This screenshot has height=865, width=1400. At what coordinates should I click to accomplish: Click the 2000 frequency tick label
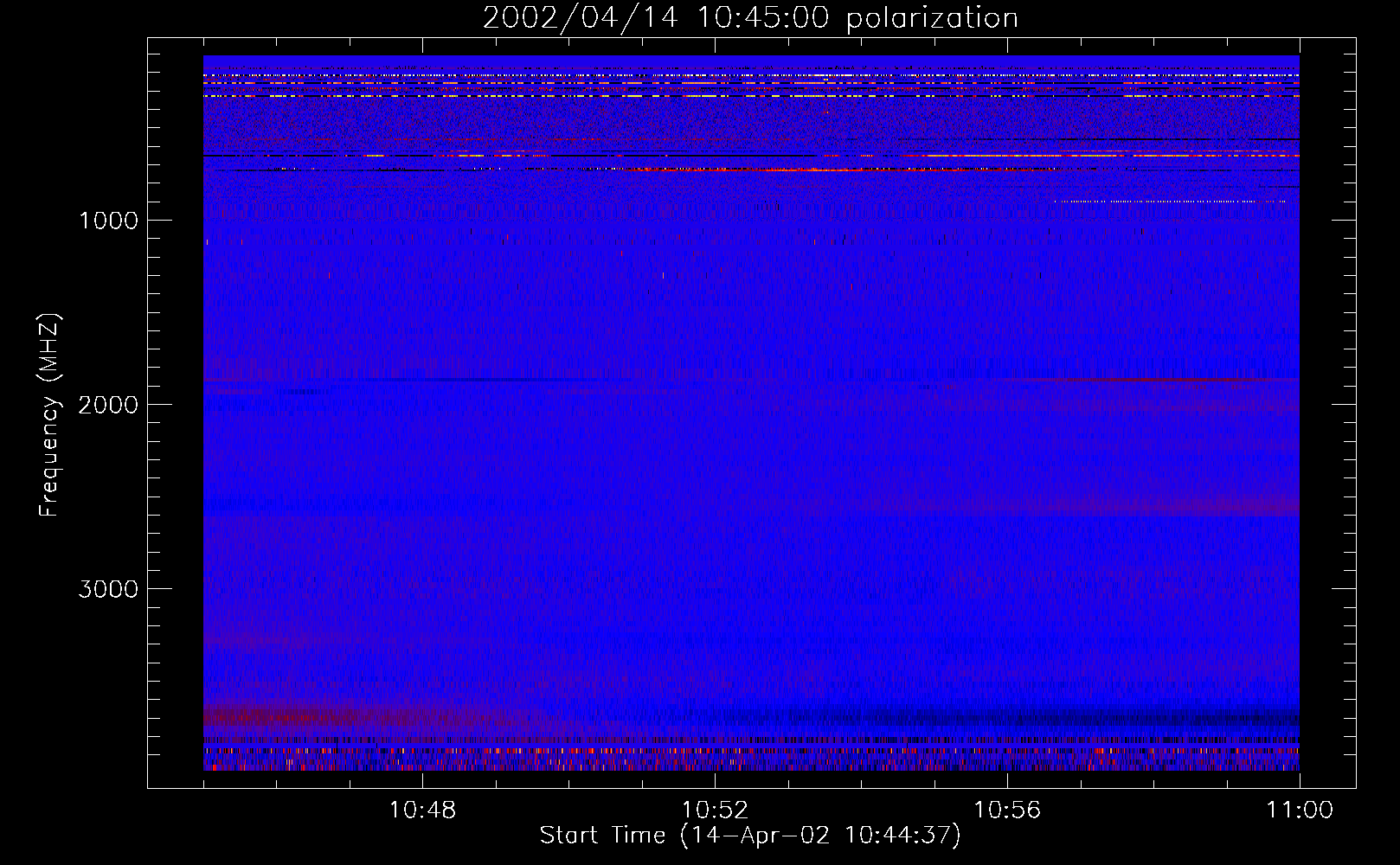[x=108, y=405]
